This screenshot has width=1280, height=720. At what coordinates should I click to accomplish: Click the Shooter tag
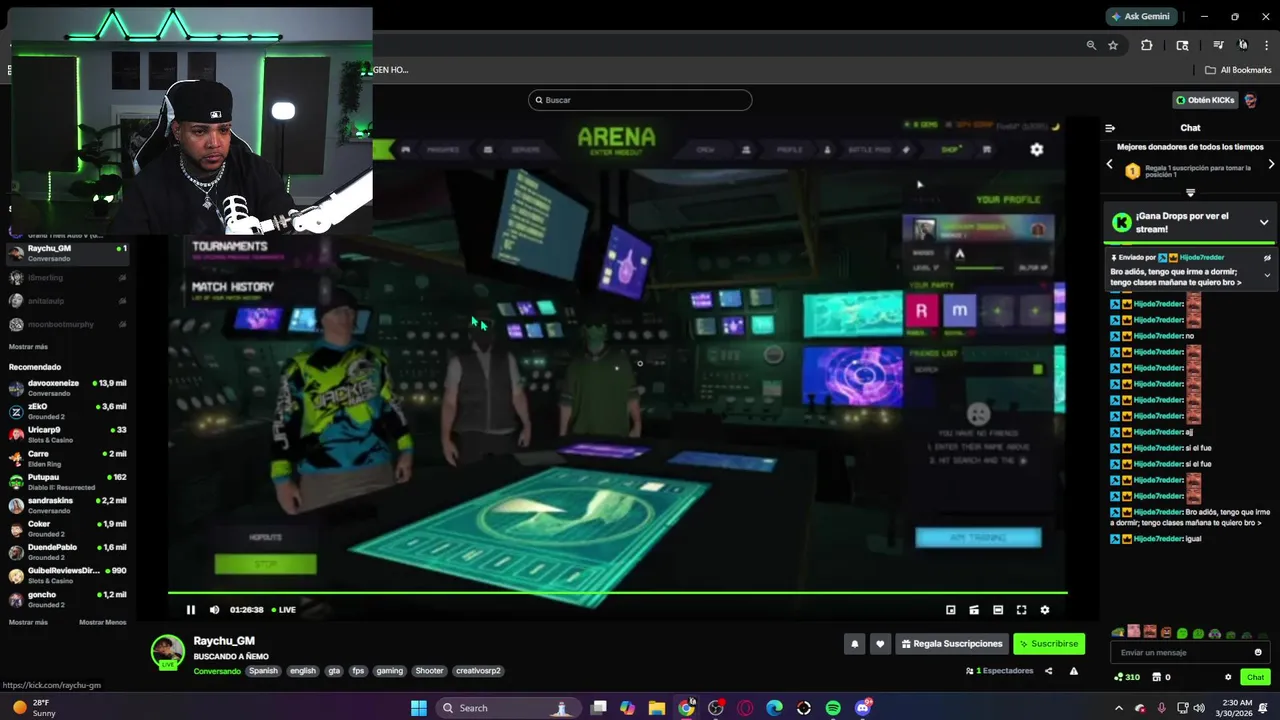(x=429, y=671)
